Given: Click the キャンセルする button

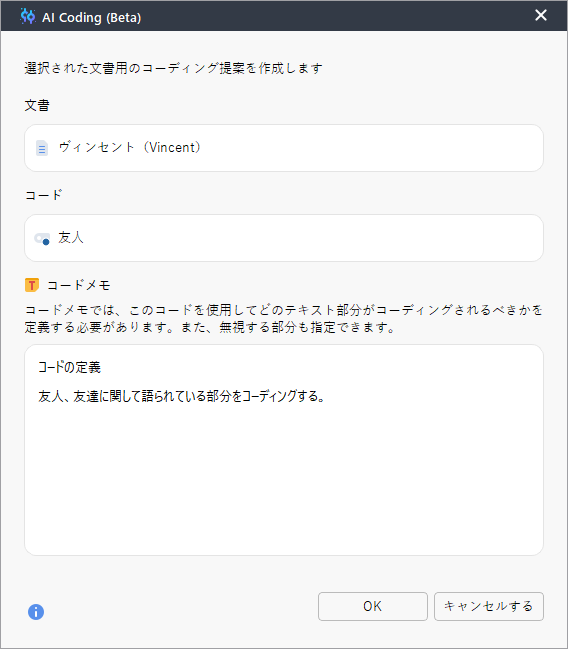Looking at the screenshot, I should tap(489, 606).
